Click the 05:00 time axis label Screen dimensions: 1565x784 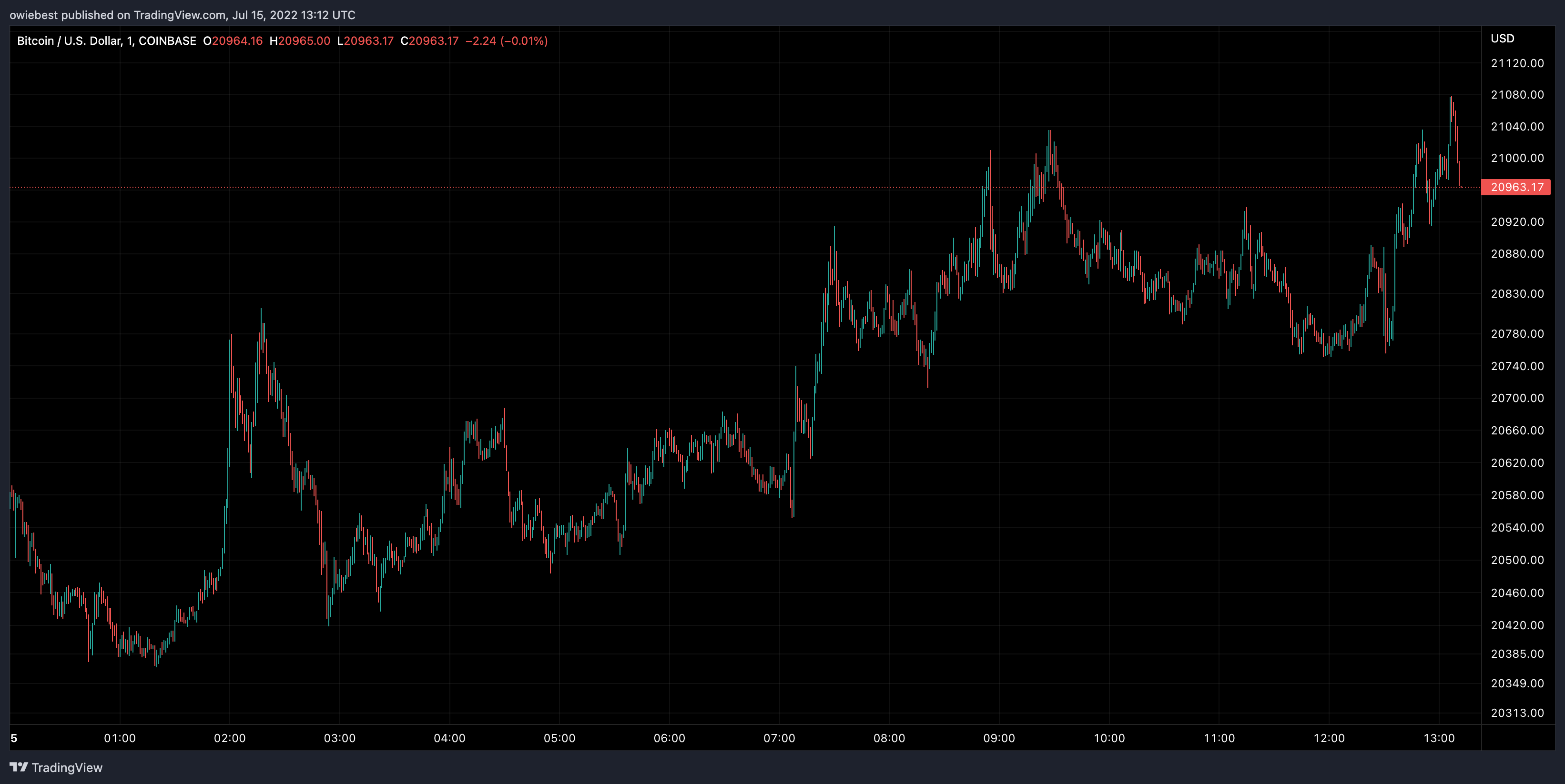click(x=559, y=738)
